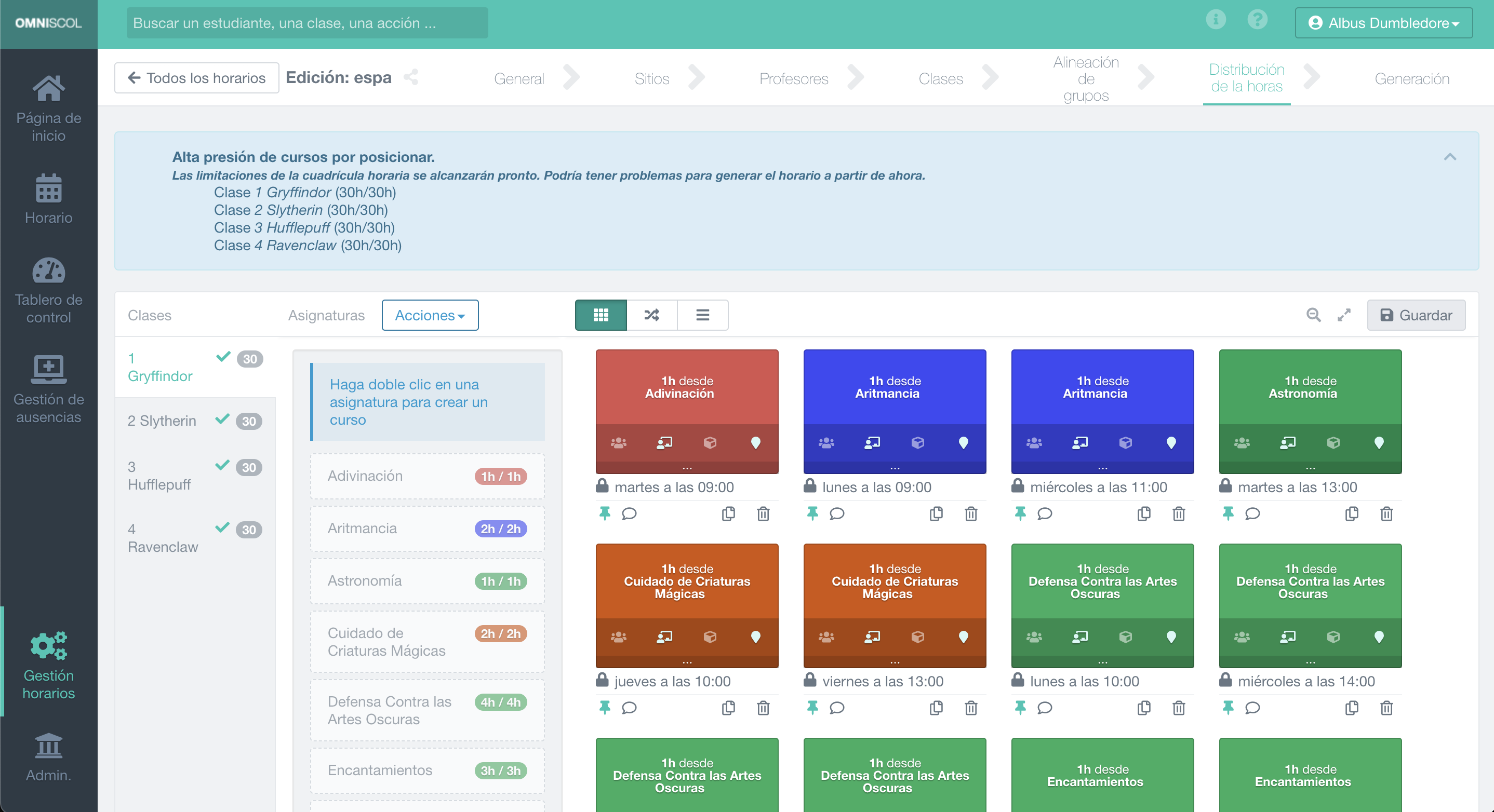Screen dimensions: 1494x812
Task: Click the zoom out magnifier icon
Action: (1313, 315)
